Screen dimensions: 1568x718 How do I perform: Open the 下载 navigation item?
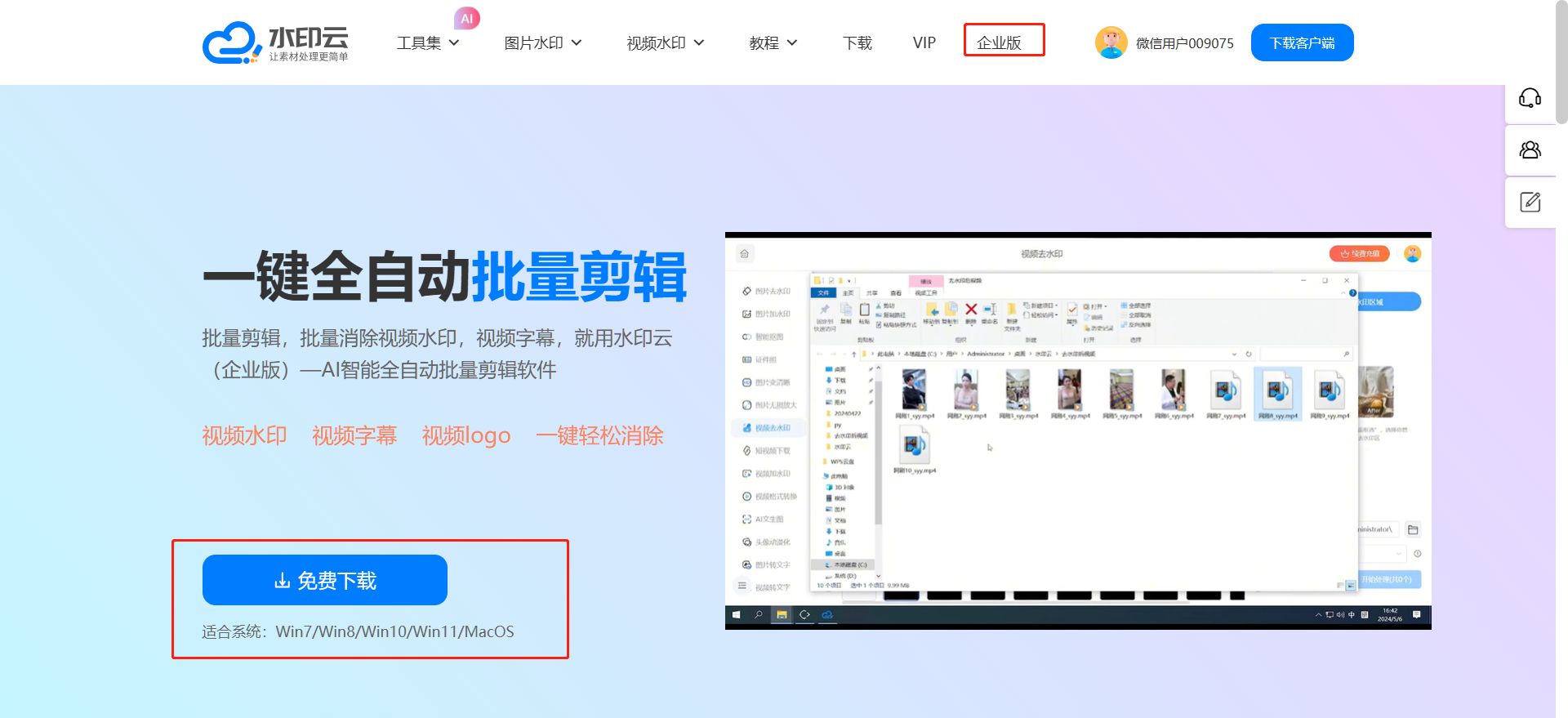point(857,42)
